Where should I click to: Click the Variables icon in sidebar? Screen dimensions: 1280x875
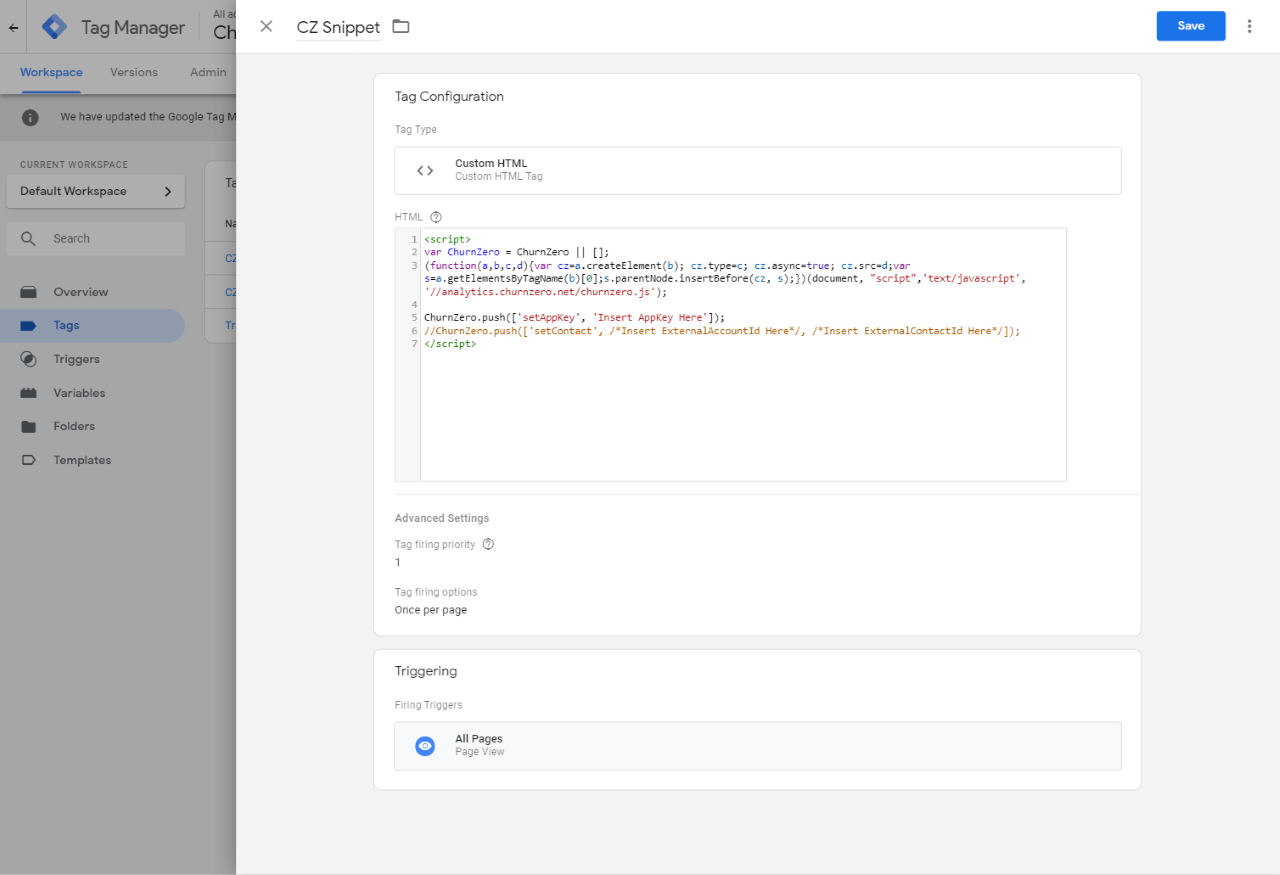coord(28,393)
